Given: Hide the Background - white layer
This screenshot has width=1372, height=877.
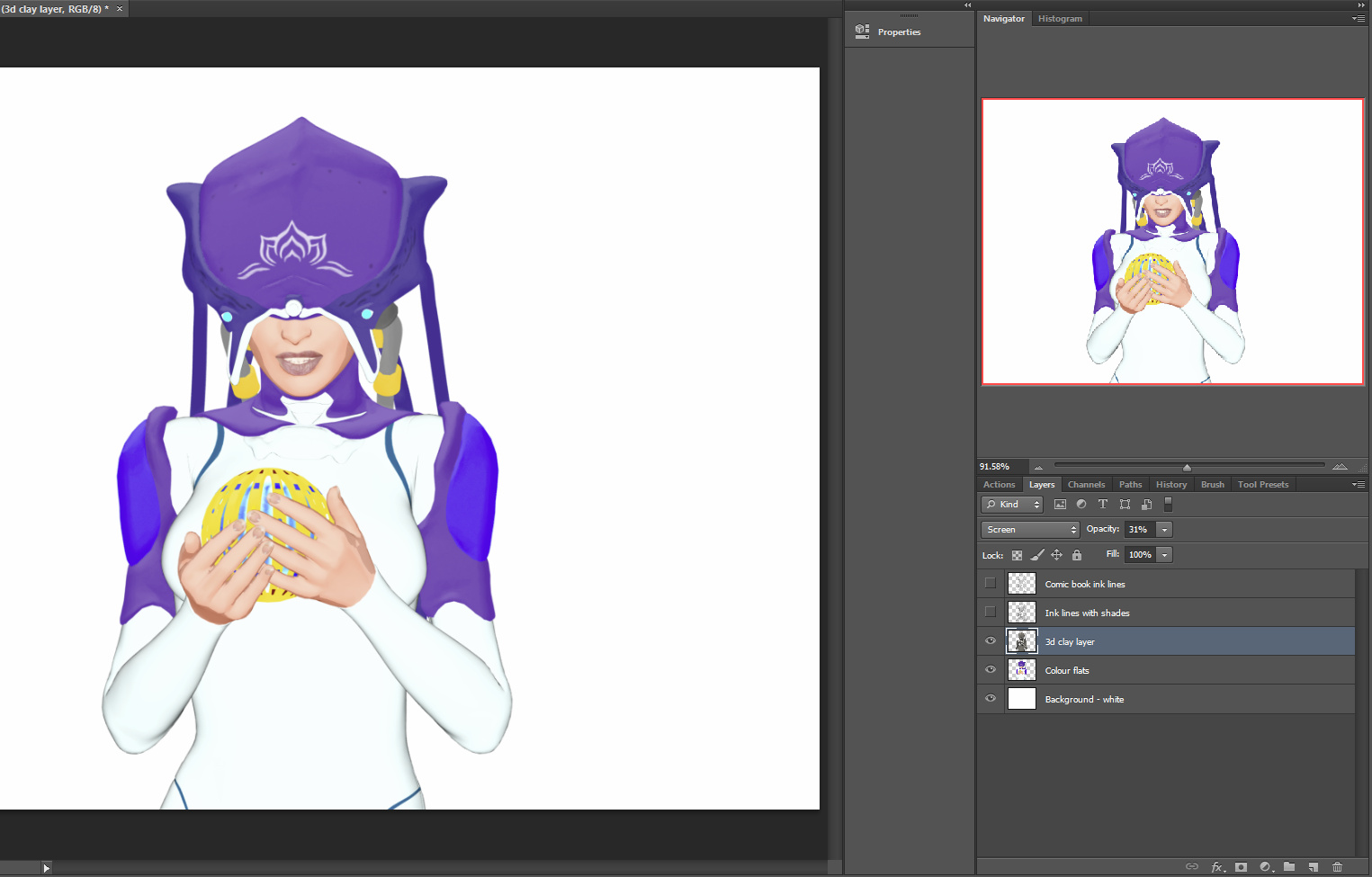Looking at the screenshot, I should (991, 699).
